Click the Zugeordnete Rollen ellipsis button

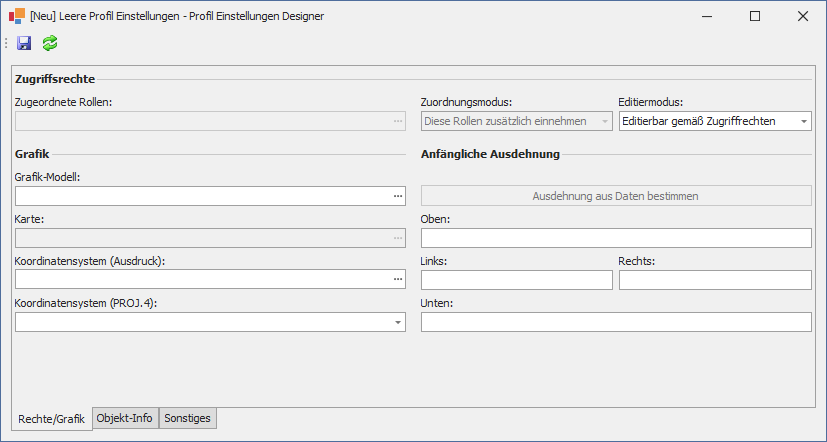click(x=398, y=121)
